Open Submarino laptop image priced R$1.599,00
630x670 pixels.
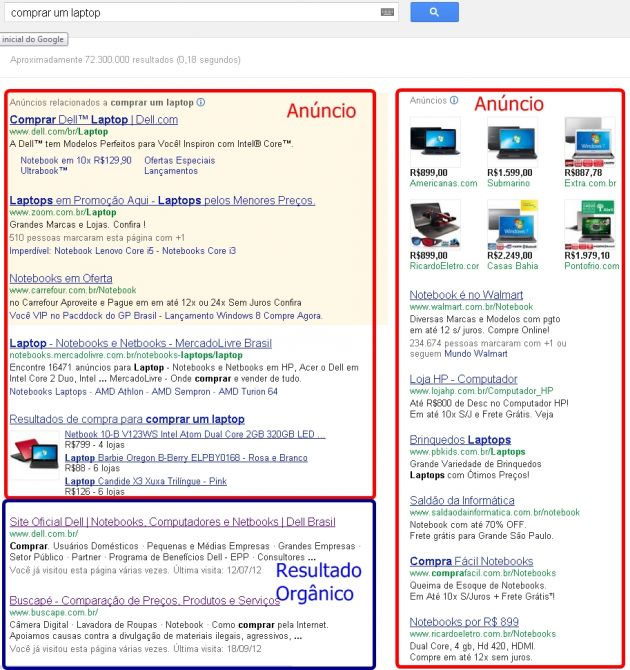tap(512, 142)
